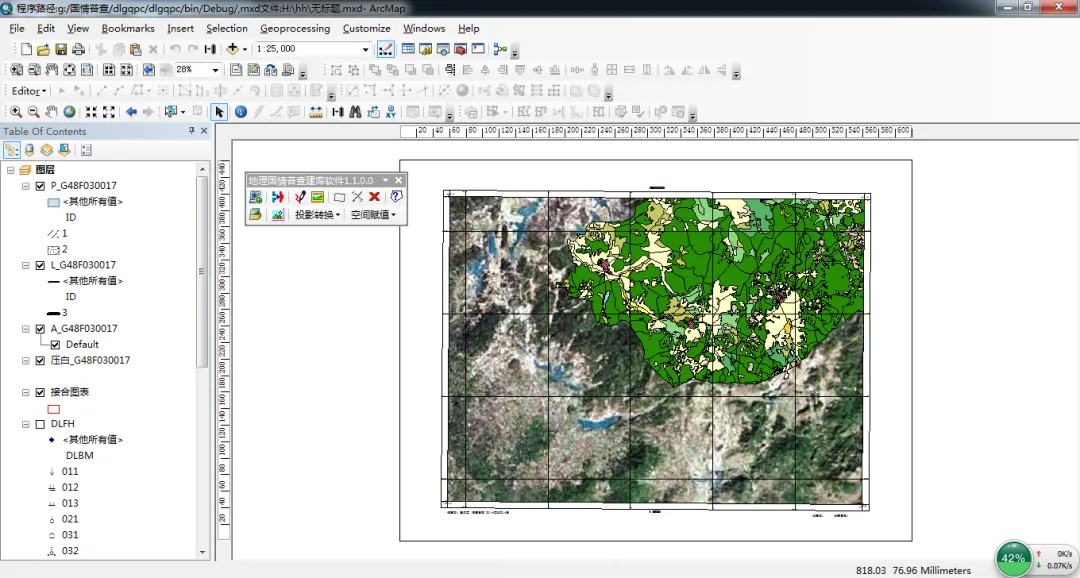This screenshot has width=1080, height=578.
Task: Toggle the 压白_G48F030017 layer visibility
Action: (40, 360)
